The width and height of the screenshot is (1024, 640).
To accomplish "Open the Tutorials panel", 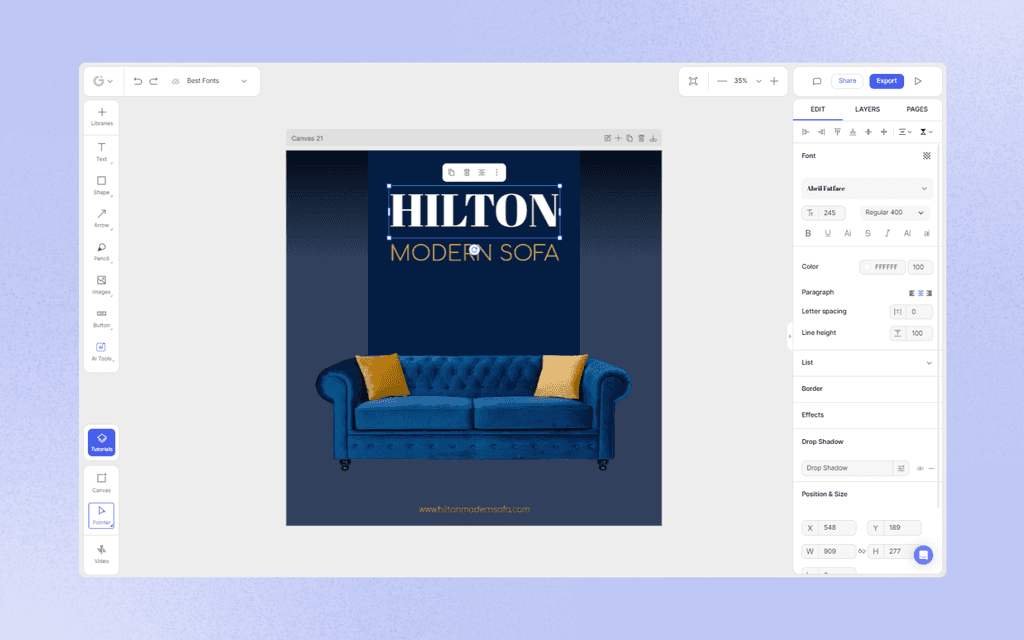I will click(x=101, y=442).
